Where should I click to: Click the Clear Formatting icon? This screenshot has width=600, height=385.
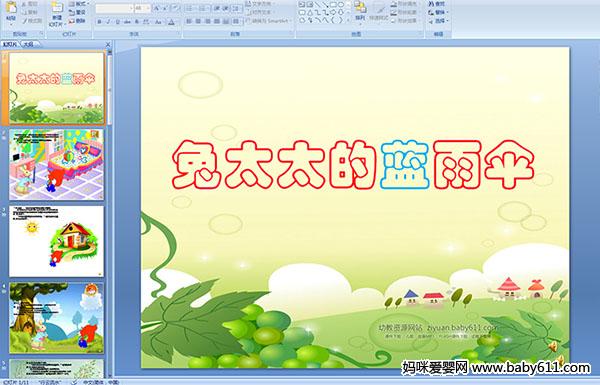175,8
